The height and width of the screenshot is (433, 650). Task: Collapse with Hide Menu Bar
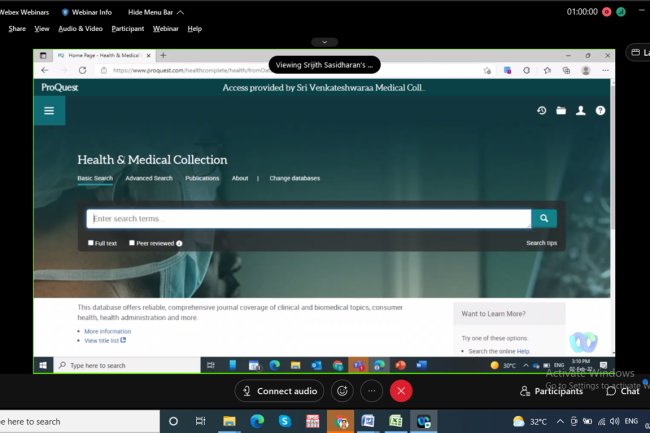(156, 12)
